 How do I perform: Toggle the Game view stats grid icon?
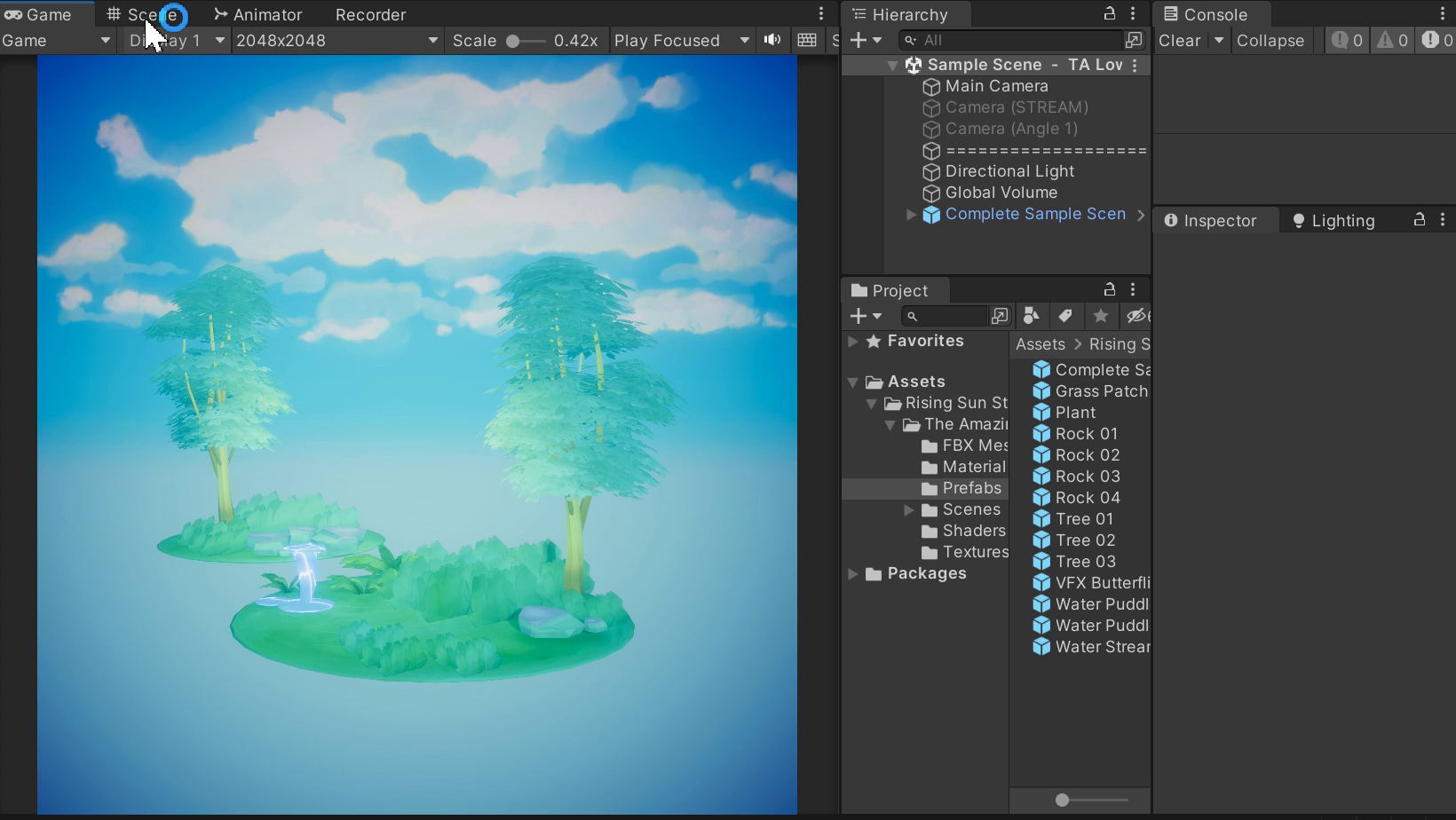pos(807,40)
